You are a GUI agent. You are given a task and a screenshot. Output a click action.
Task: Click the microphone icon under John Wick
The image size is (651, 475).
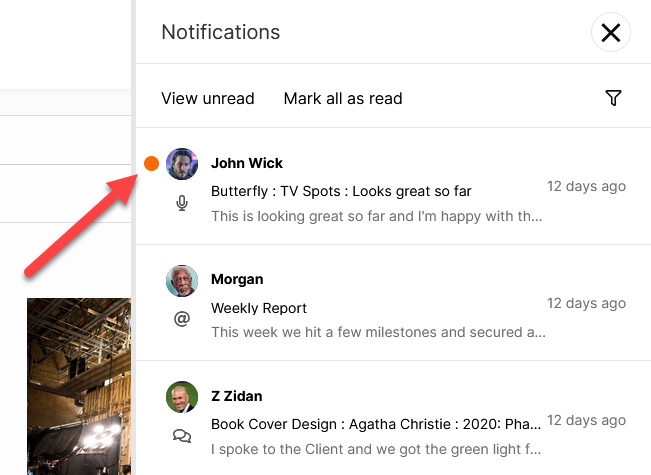pyautogui.click(x=182, y=203)
